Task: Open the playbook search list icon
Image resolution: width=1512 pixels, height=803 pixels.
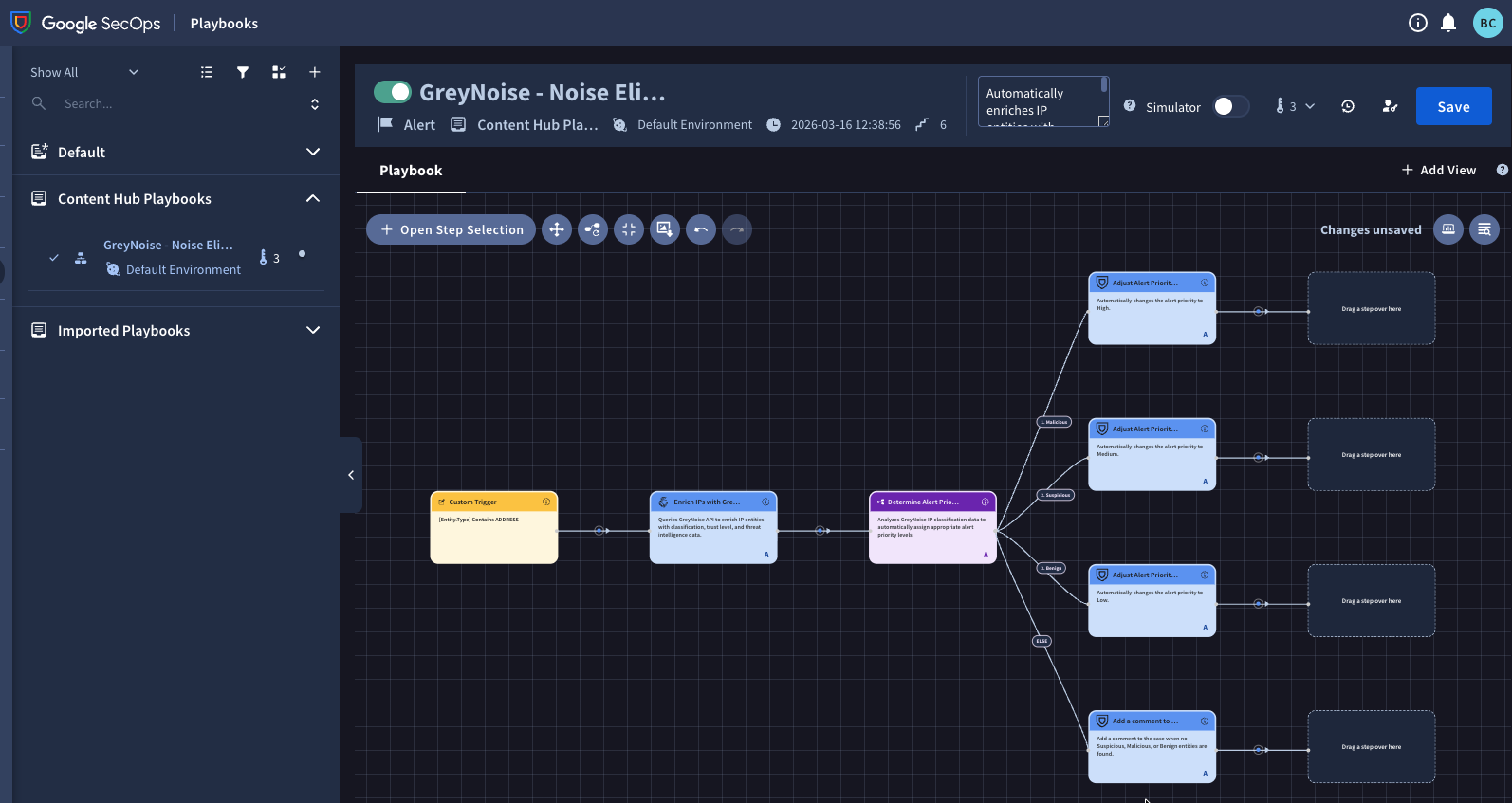Action: point(1484,229)
